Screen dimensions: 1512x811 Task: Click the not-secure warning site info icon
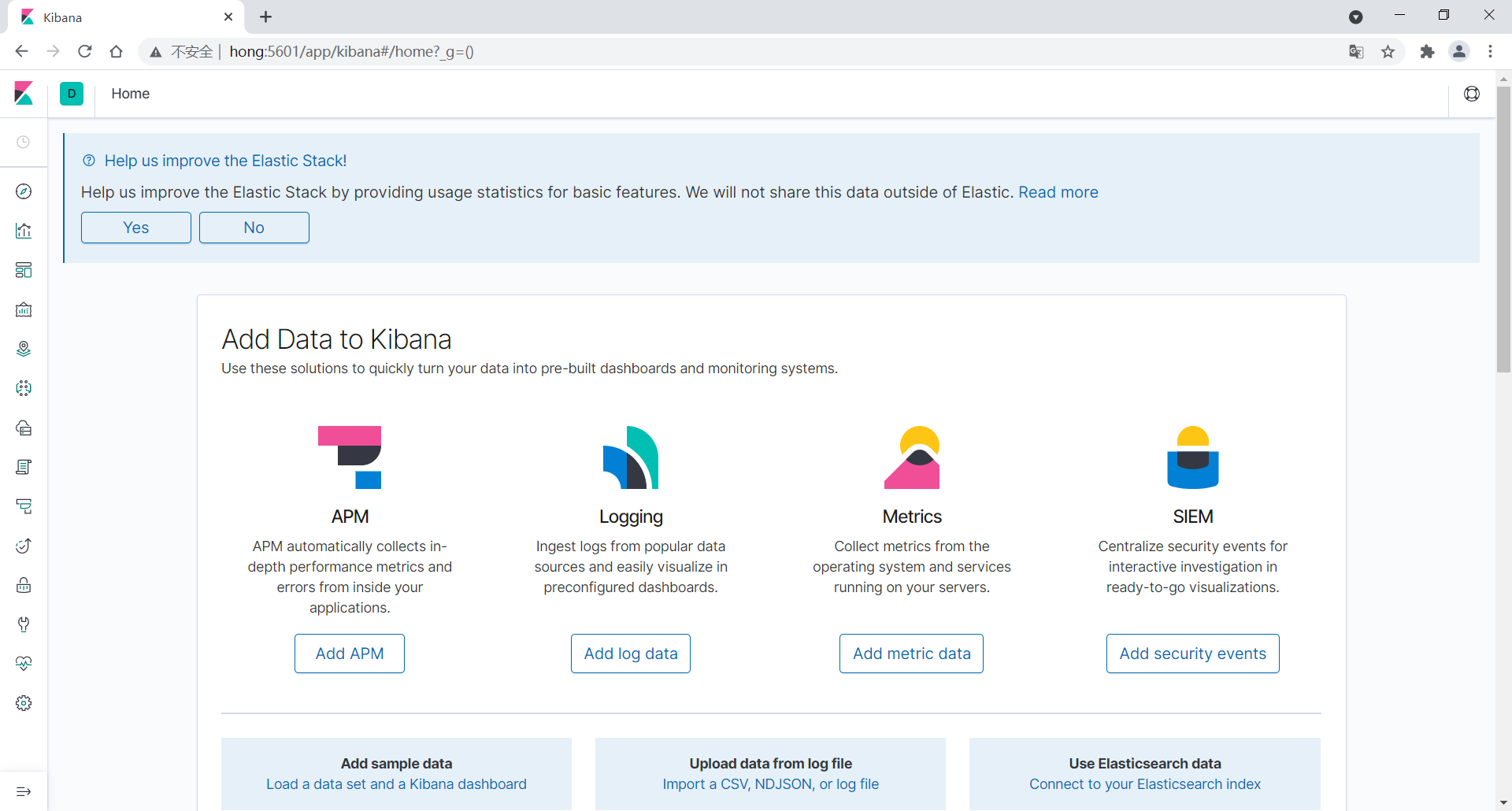click(x=156, y=52)
